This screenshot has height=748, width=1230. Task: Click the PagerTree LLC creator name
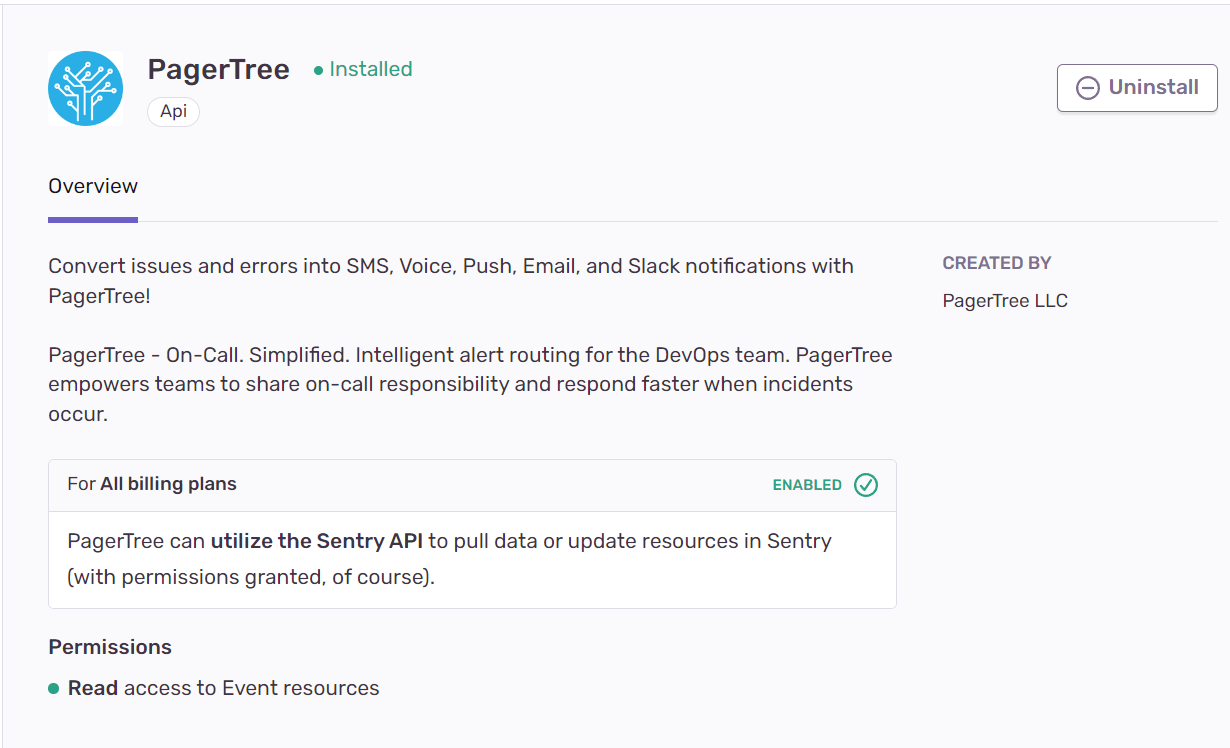(x=1005, y=301)
